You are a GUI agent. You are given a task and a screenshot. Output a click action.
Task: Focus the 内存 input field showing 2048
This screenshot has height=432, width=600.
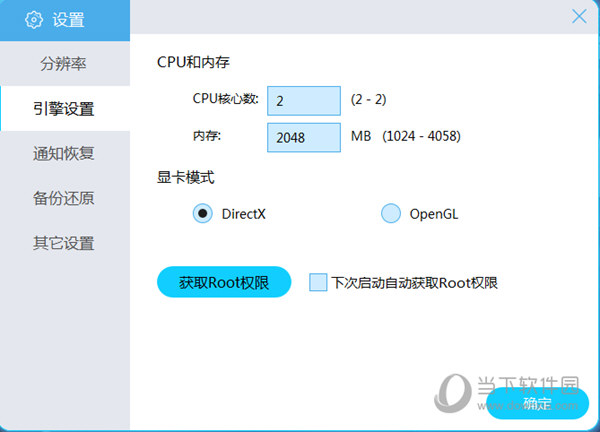click(304, 137)
